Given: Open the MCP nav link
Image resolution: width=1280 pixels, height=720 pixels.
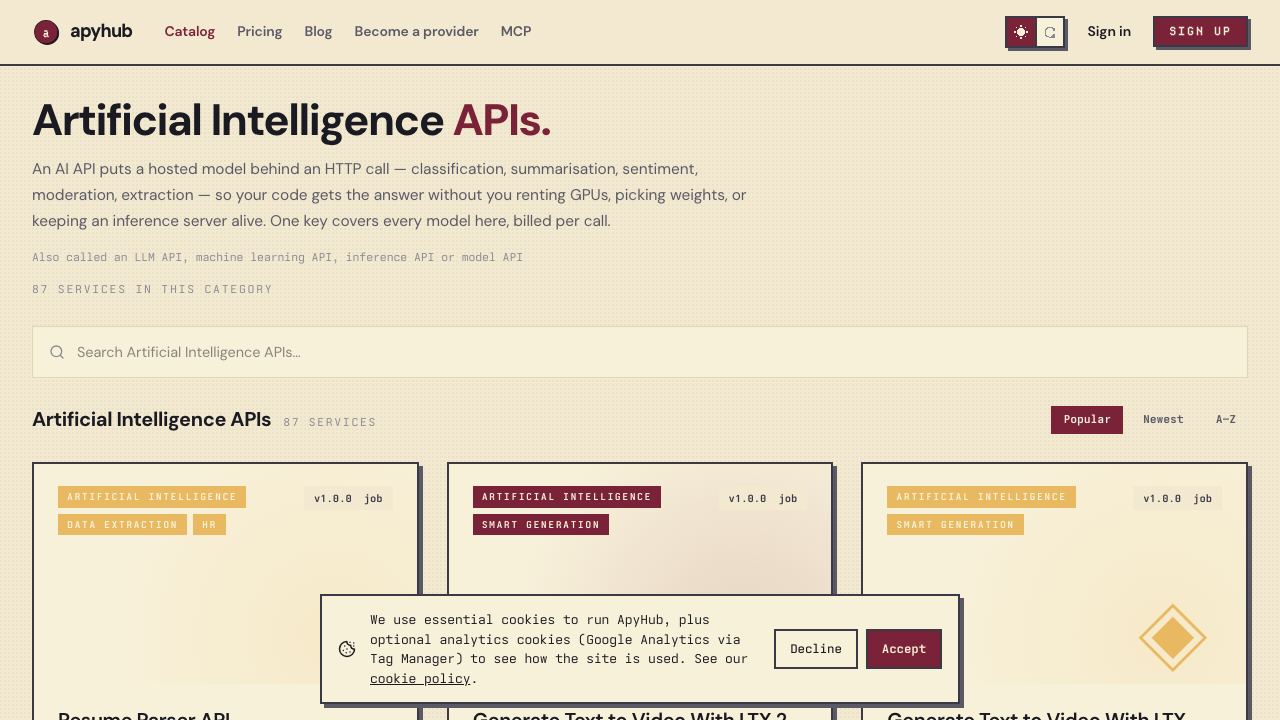Looking at the screenshot, I should coord(516,31).
